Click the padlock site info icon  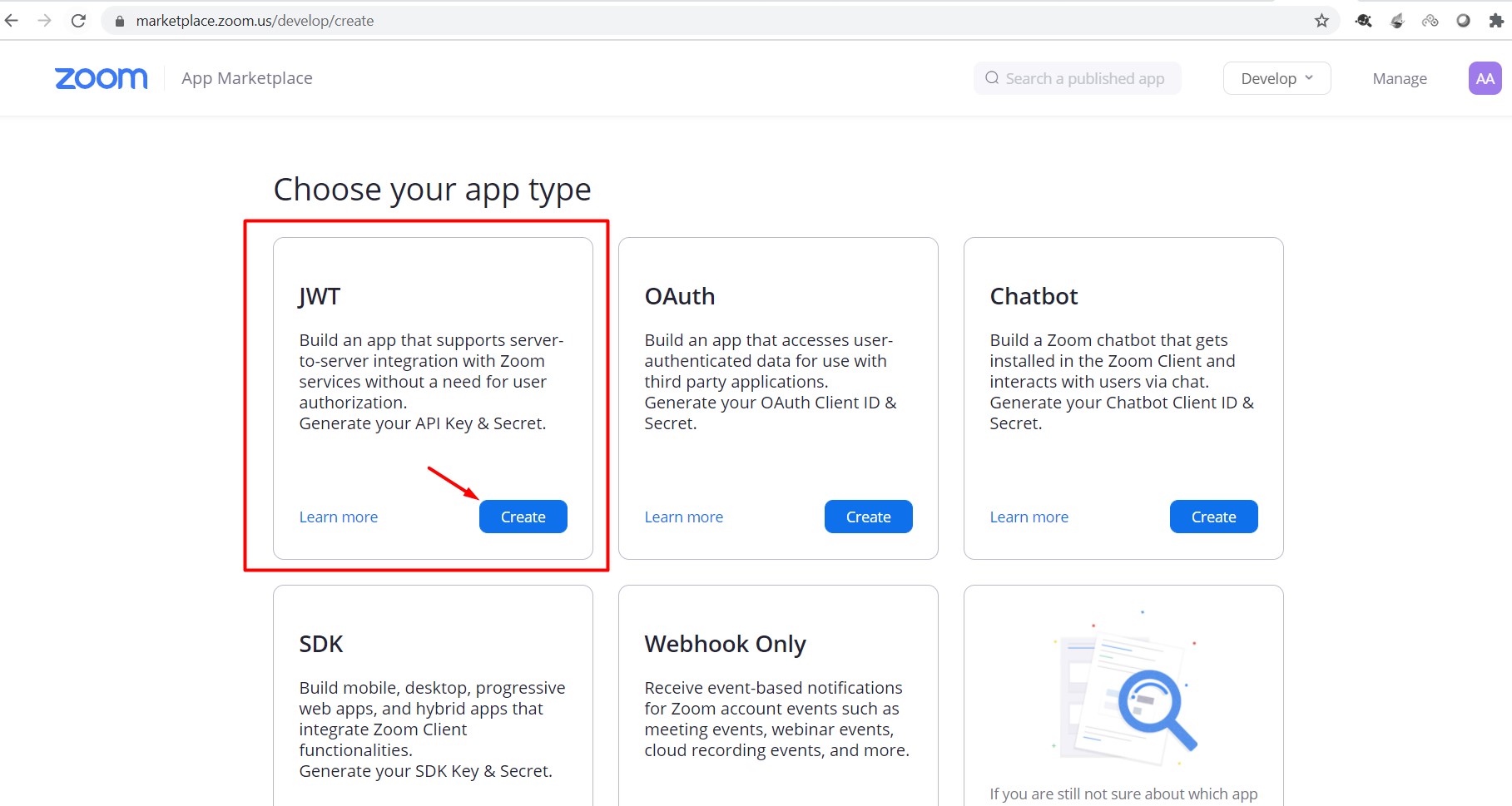120,21
